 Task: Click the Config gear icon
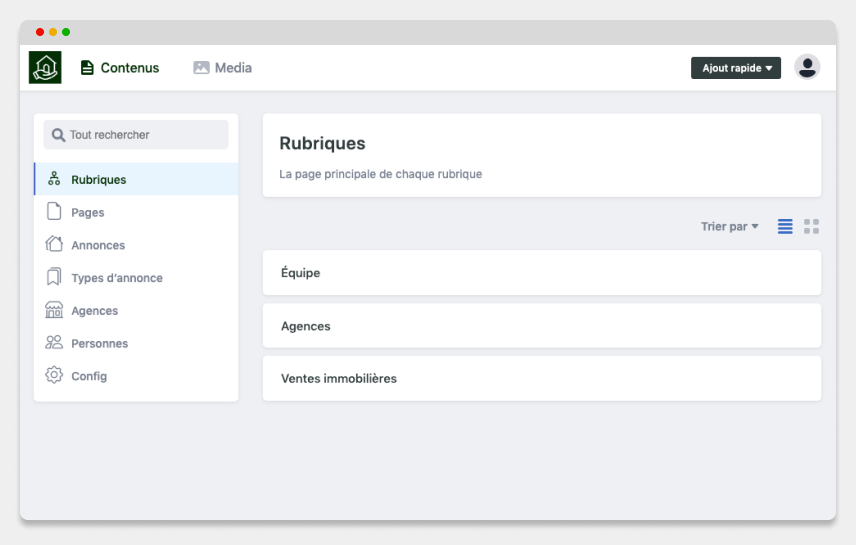(x=54, y=375)
